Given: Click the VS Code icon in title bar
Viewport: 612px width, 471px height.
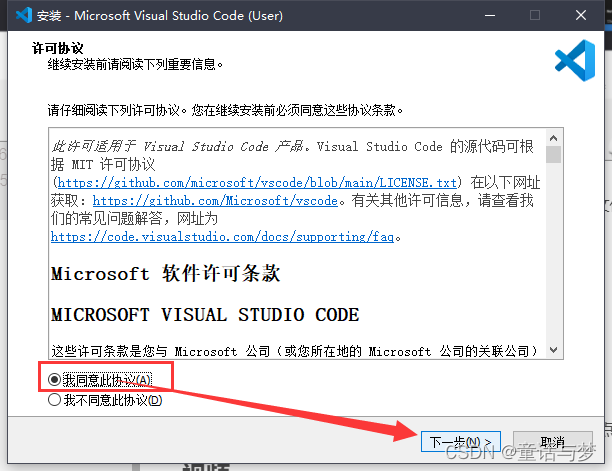Looking at the screenshot, I should pos(24,15).
